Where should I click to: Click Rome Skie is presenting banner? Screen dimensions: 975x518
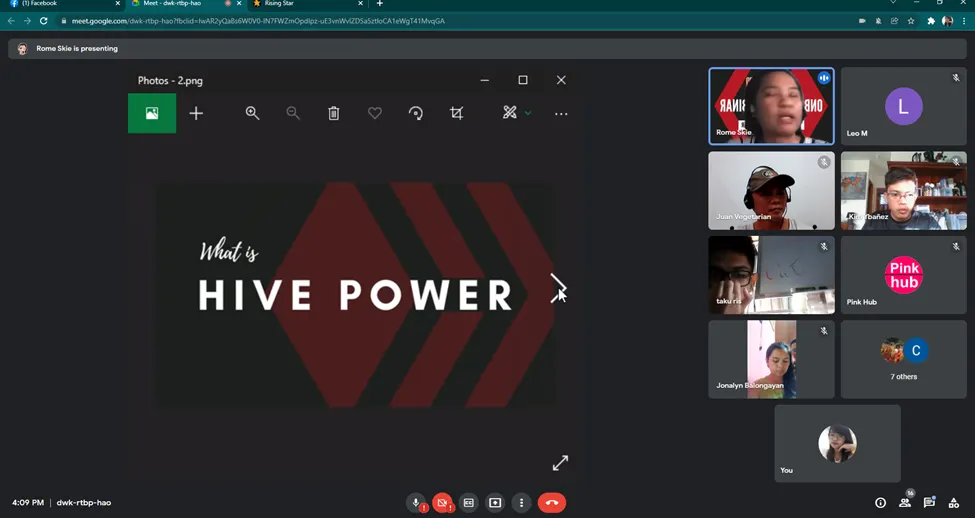pyautogui.click(x=488, y=49)
